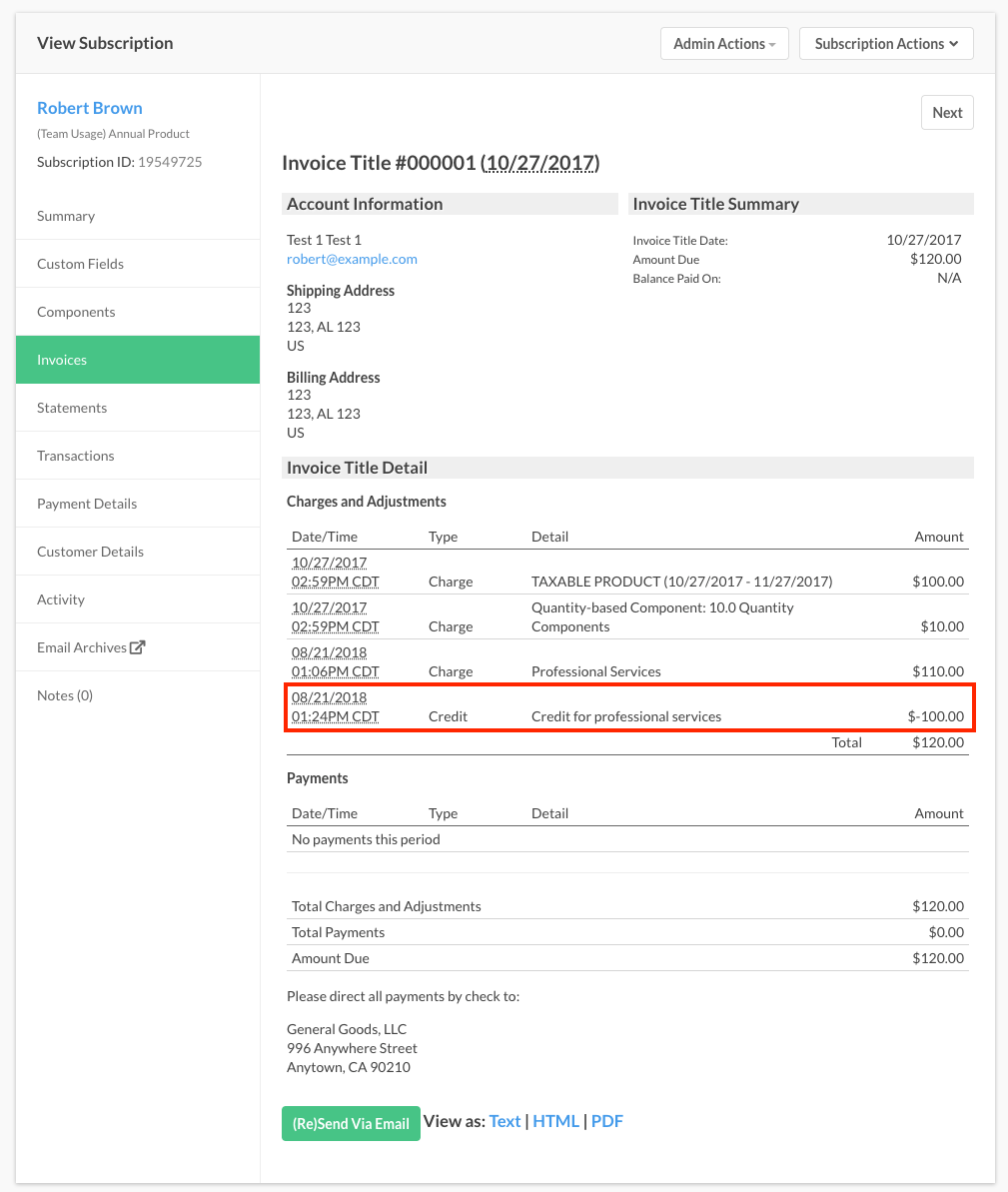
Task: Click the Invoice Title Detail header
Action: click(x=627, y=468)
